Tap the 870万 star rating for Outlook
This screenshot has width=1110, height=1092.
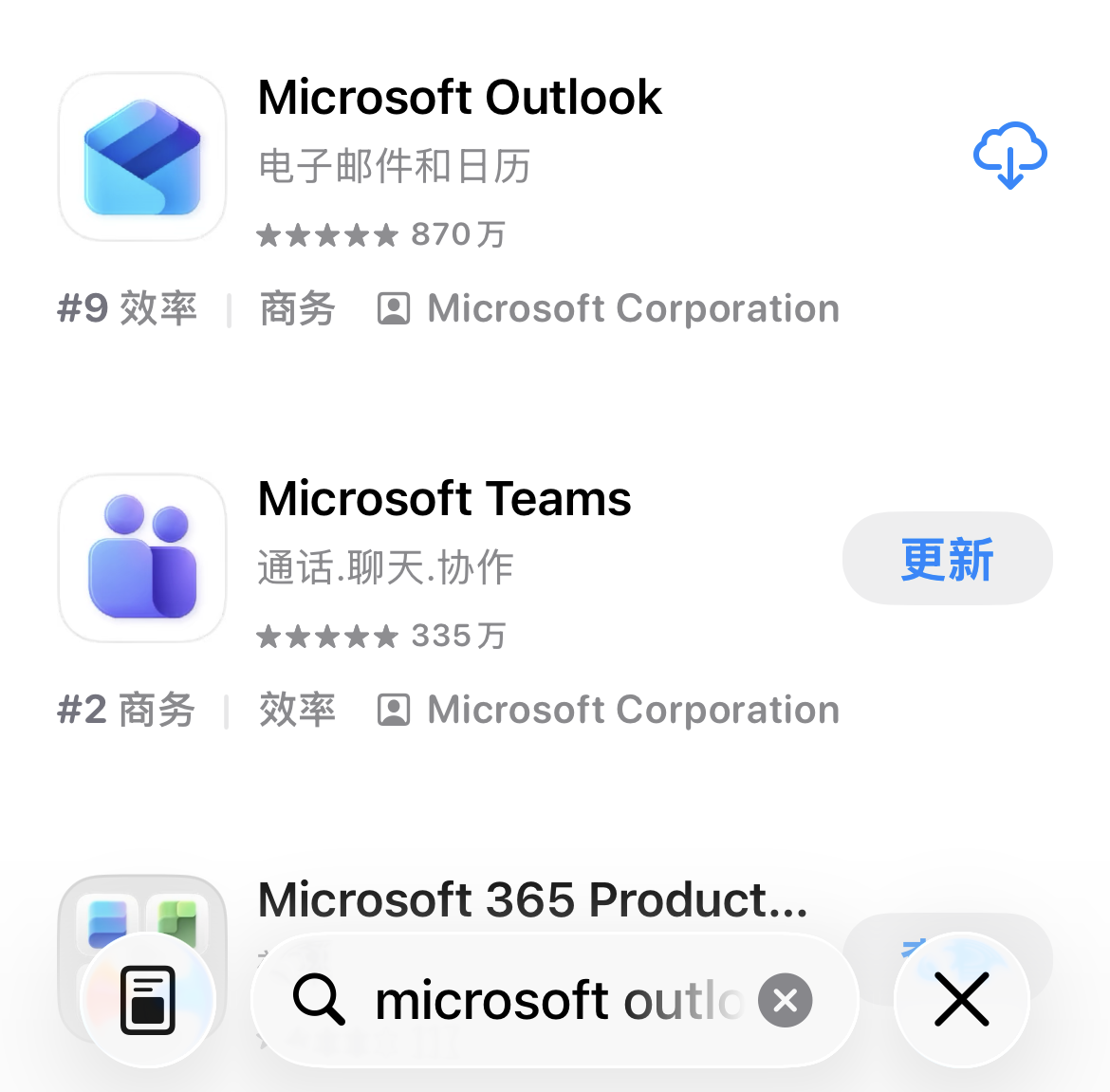(x=381, y=234)
